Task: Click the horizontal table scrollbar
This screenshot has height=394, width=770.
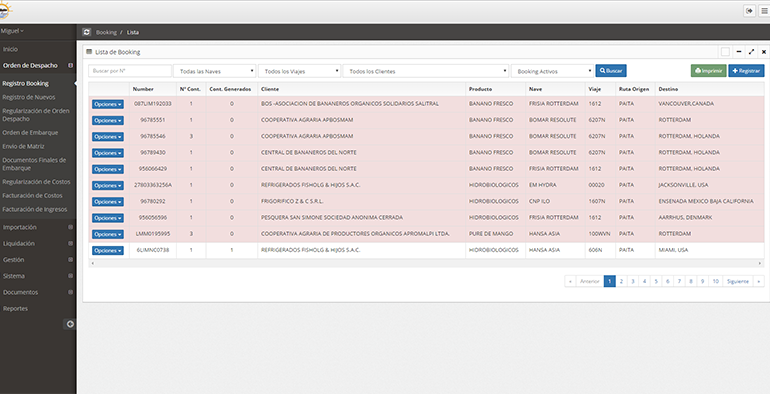Action: click(426, 263)
